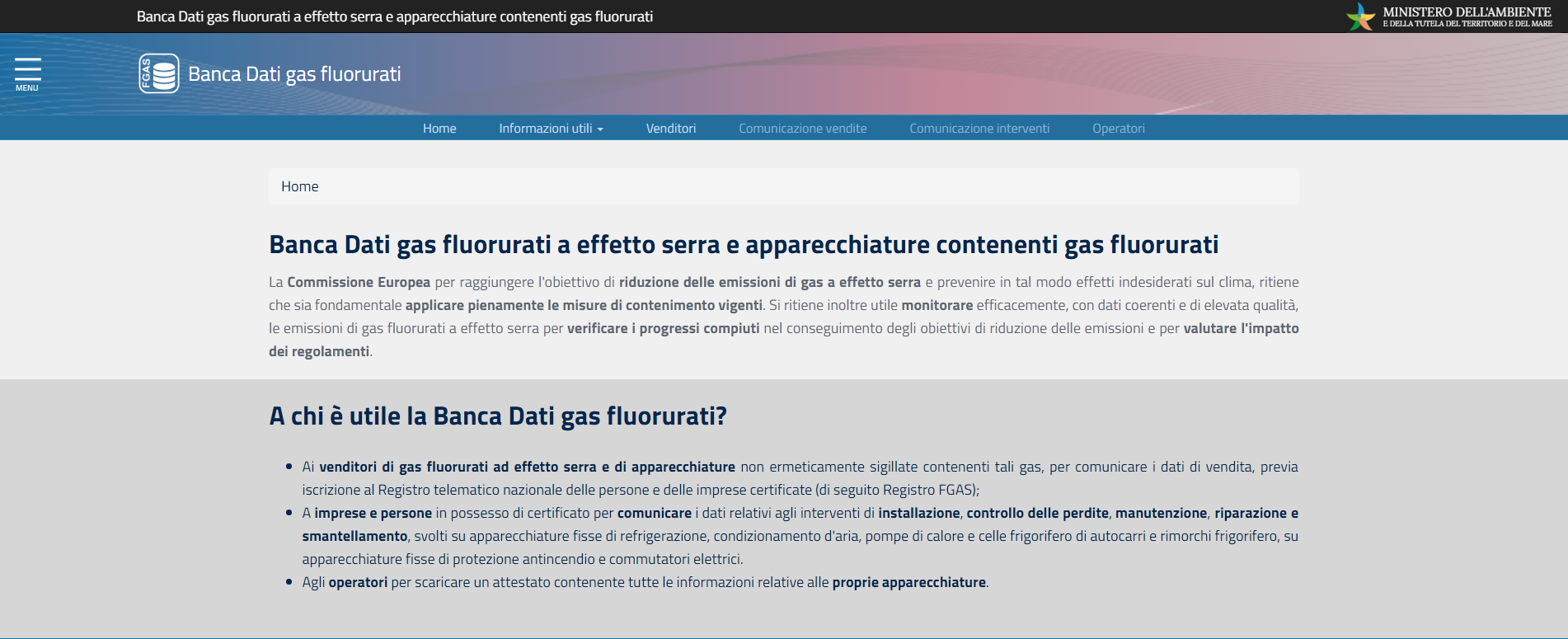
Task: Click the main heading about apparecchiature contenenti gas
Action: [743, 245]
